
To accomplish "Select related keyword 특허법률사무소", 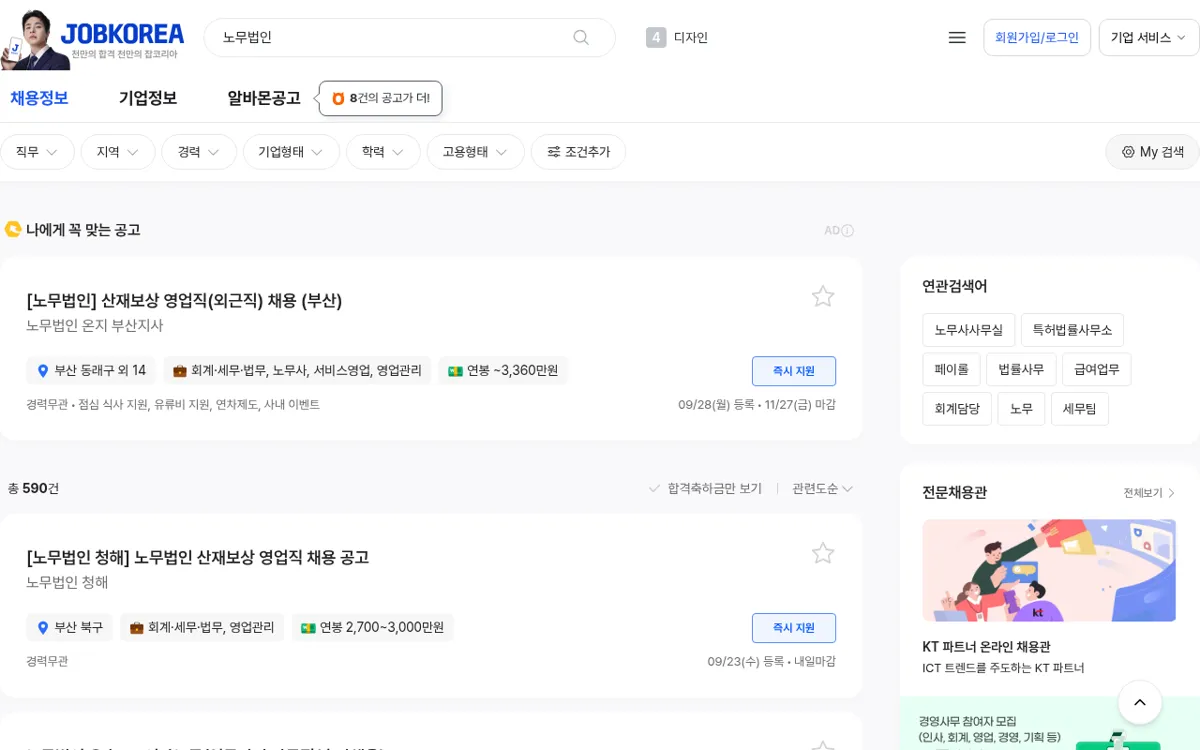I will point(1072,330).
